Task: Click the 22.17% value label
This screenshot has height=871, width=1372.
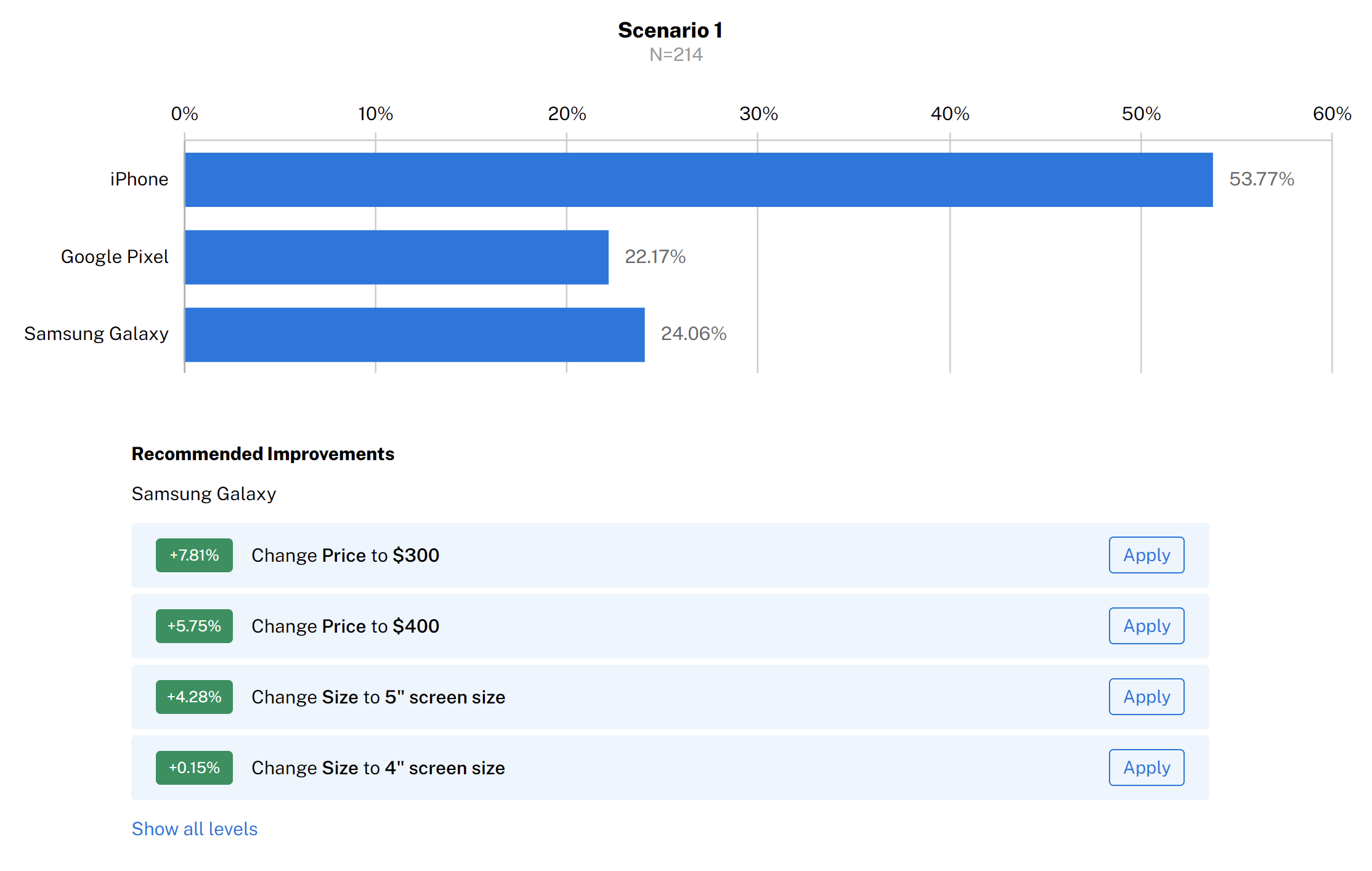Action: [x=655, y=257]
